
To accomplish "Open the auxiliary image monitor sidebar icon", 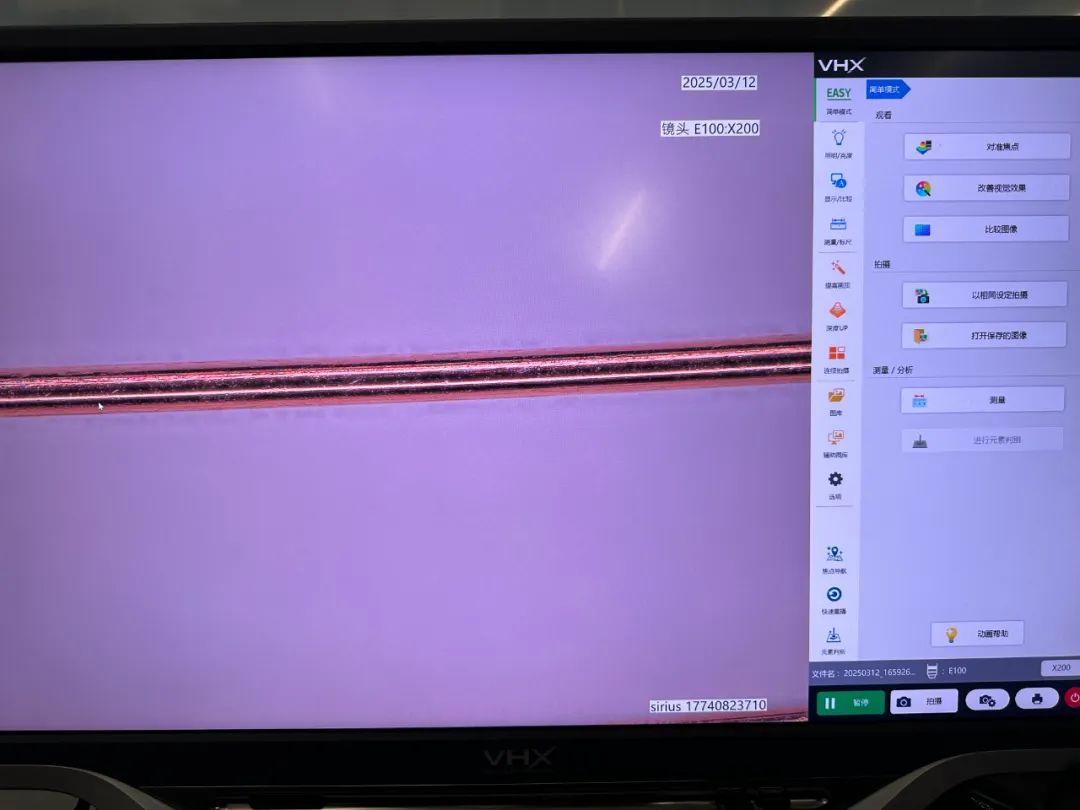I will pos(835,444).
